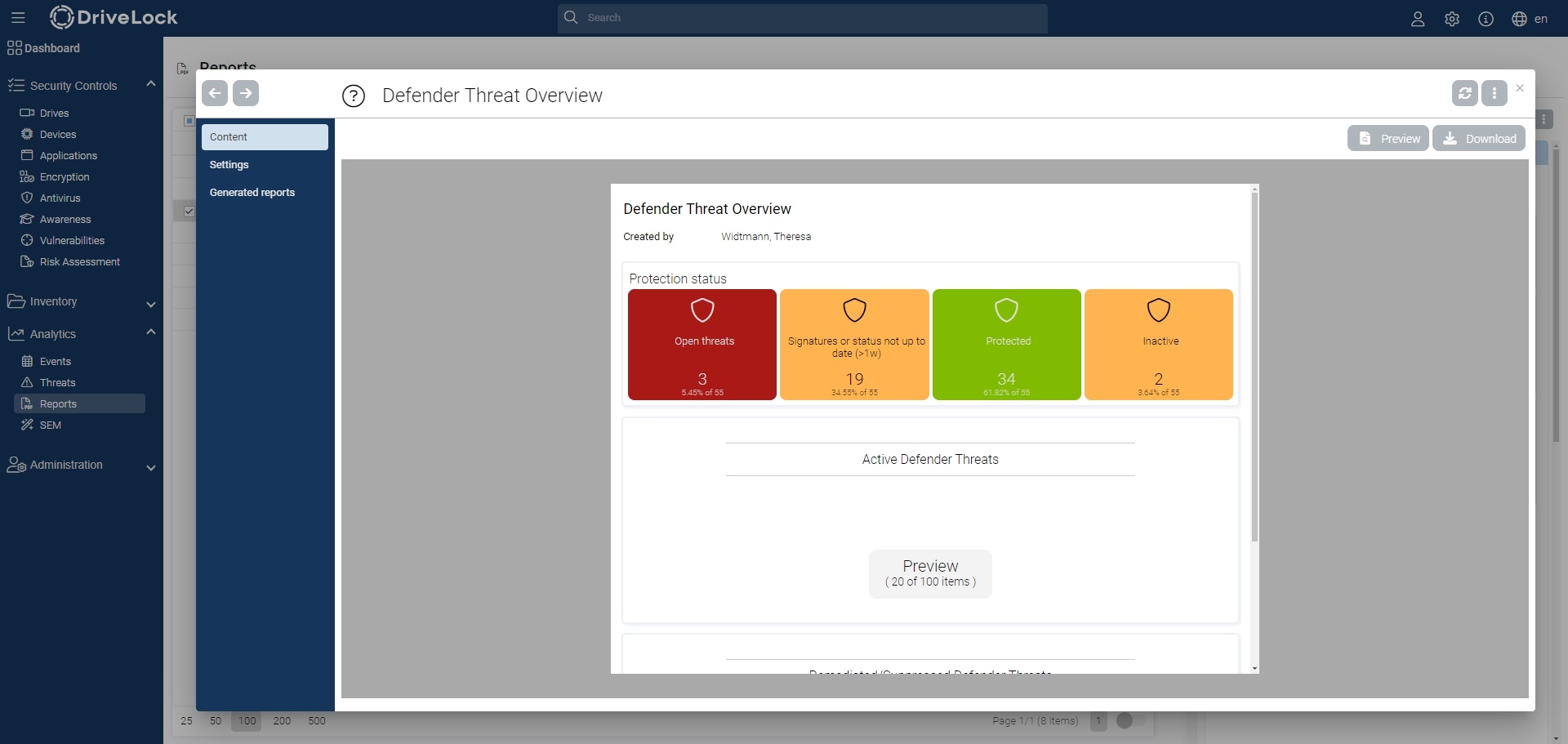Screen dimensions: 1568x744
Task: Click the Active Defender Threats heading
Action: pyautogui.click(x=930, y=460)
